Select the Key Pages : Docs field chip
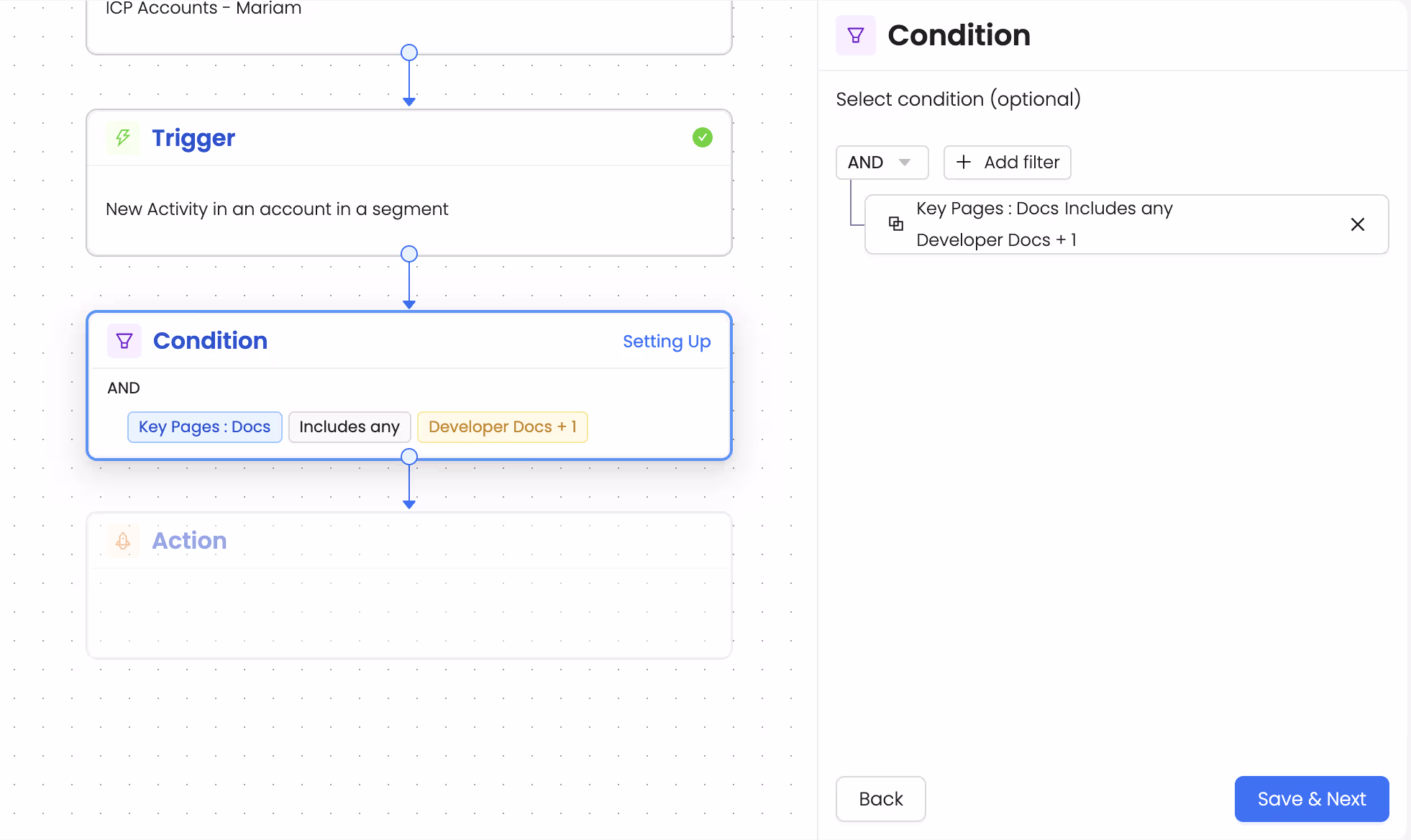 (x=204, y=426)
